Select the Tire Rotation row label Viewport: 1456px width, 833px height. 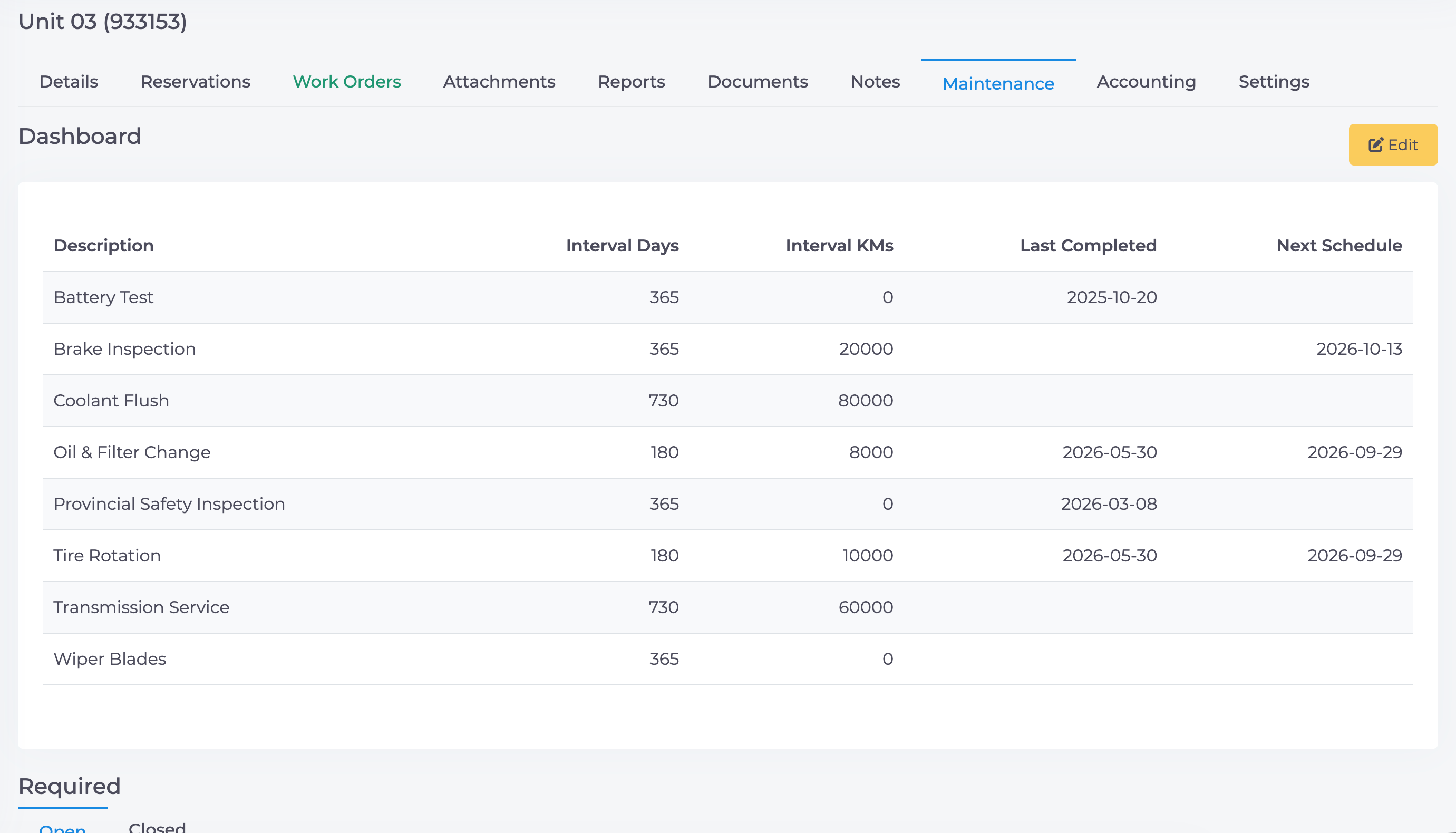(x=107, y=556)
